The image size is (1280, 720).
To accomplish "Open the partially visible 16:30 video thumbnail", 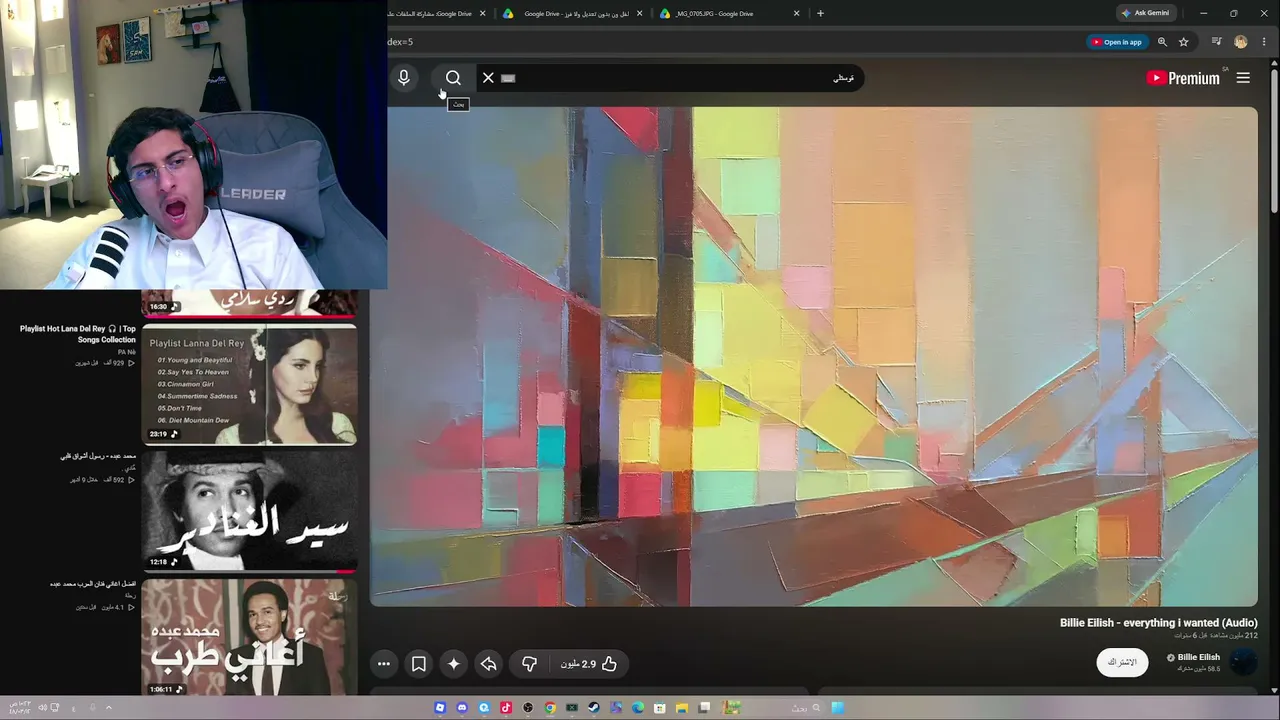I will pyautogui.click(x=249, y=302).
